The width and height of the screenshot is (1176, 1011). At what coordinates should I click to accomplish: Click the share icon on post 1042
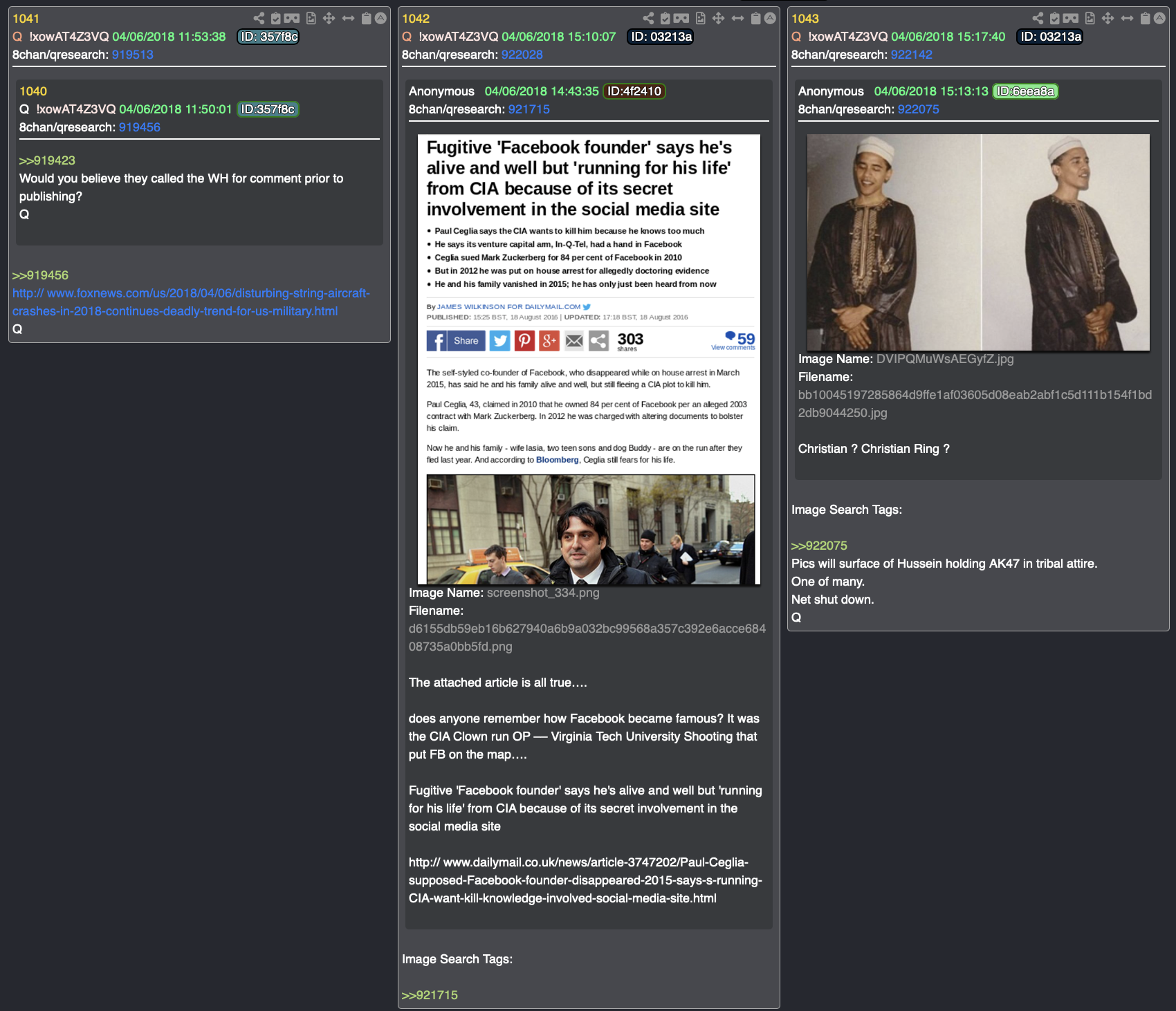coord(648,18)
